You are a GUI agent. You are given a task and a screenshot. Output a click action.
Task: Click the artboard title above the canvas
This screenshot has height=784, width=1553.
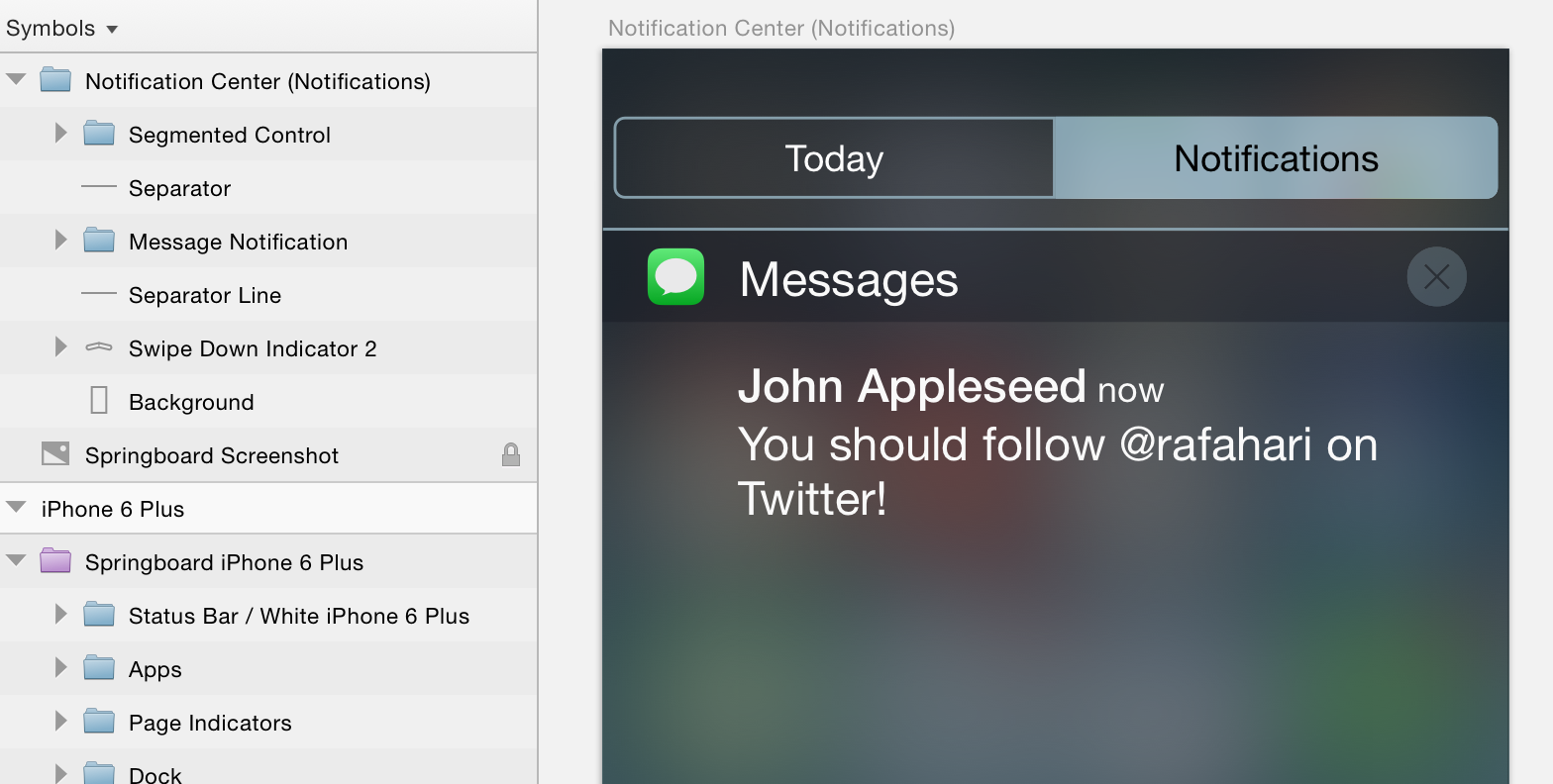[781, 28]
